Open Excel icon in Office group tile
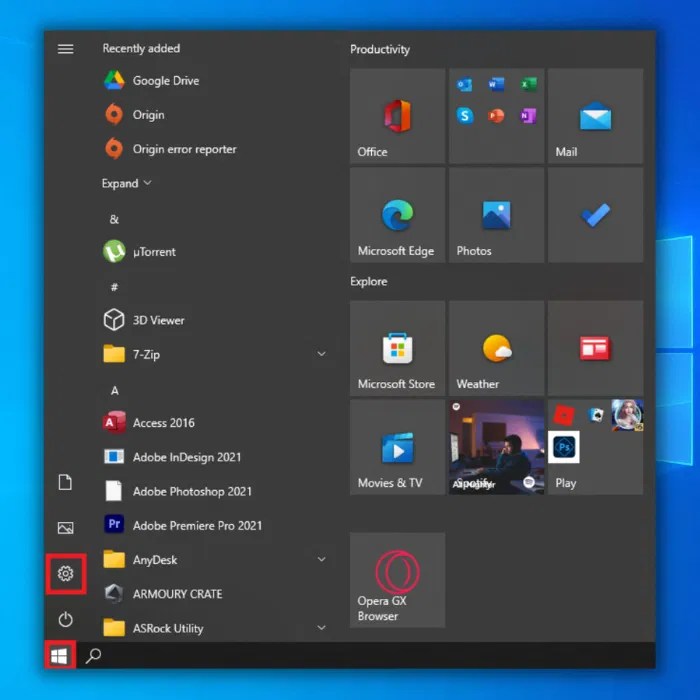This screenshot has width=700, height=700. pyautogui.click(x=529, y=84)
